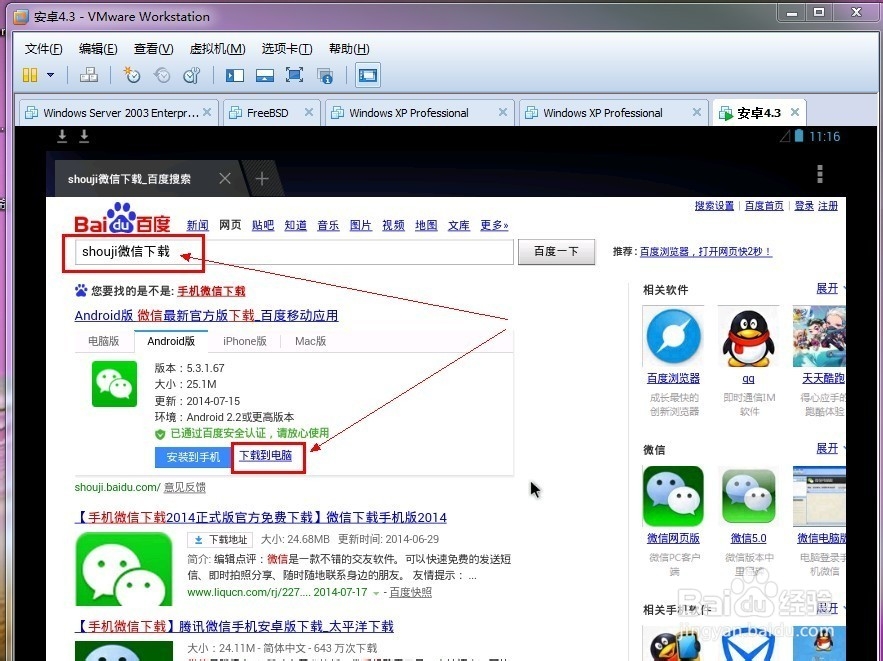Close the shouji微信下载 browser tab

(225, 178)
